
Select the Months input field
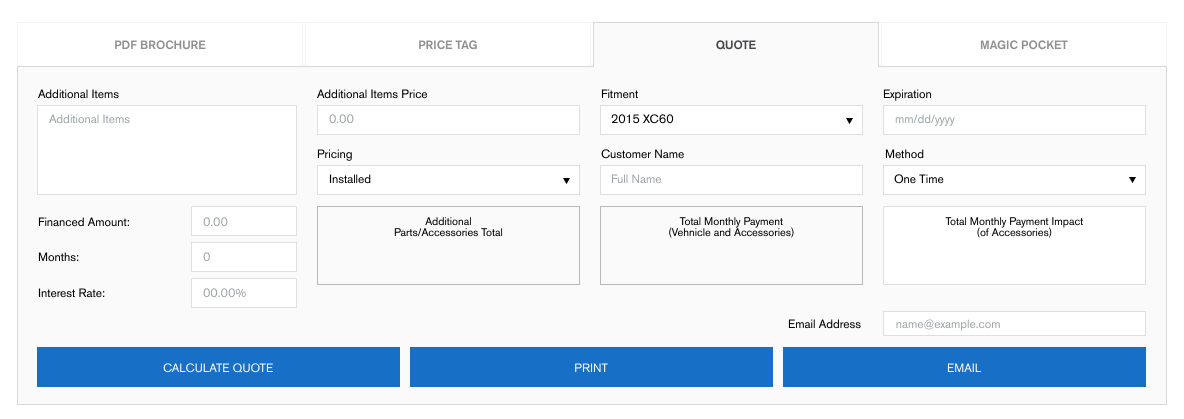pyautogui.click(x=243, y=257)
